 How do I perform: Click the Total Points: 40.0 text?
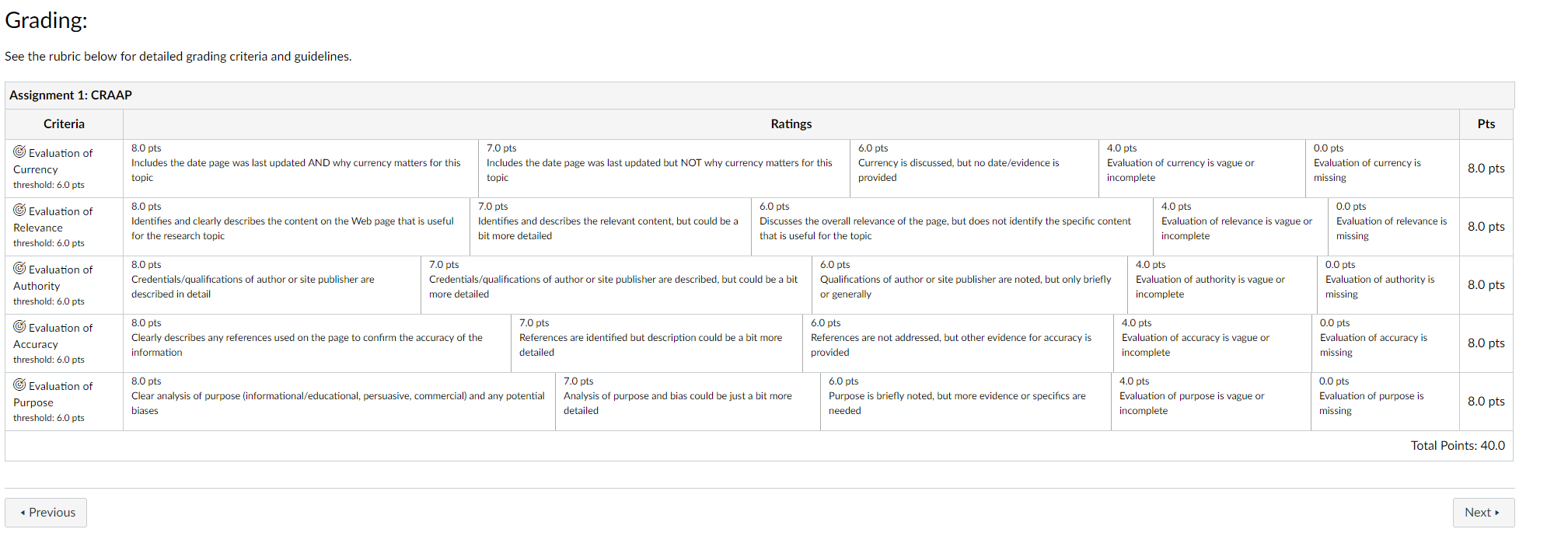1458,445
